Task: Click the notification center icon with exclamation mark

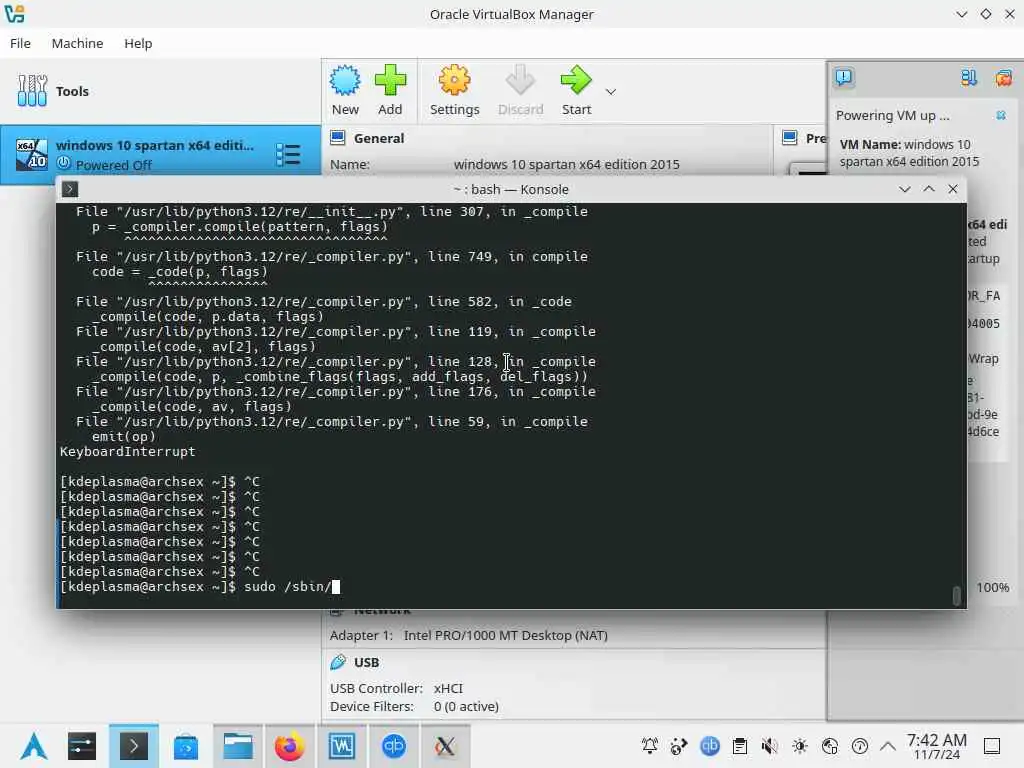Action: click(844, 78)
